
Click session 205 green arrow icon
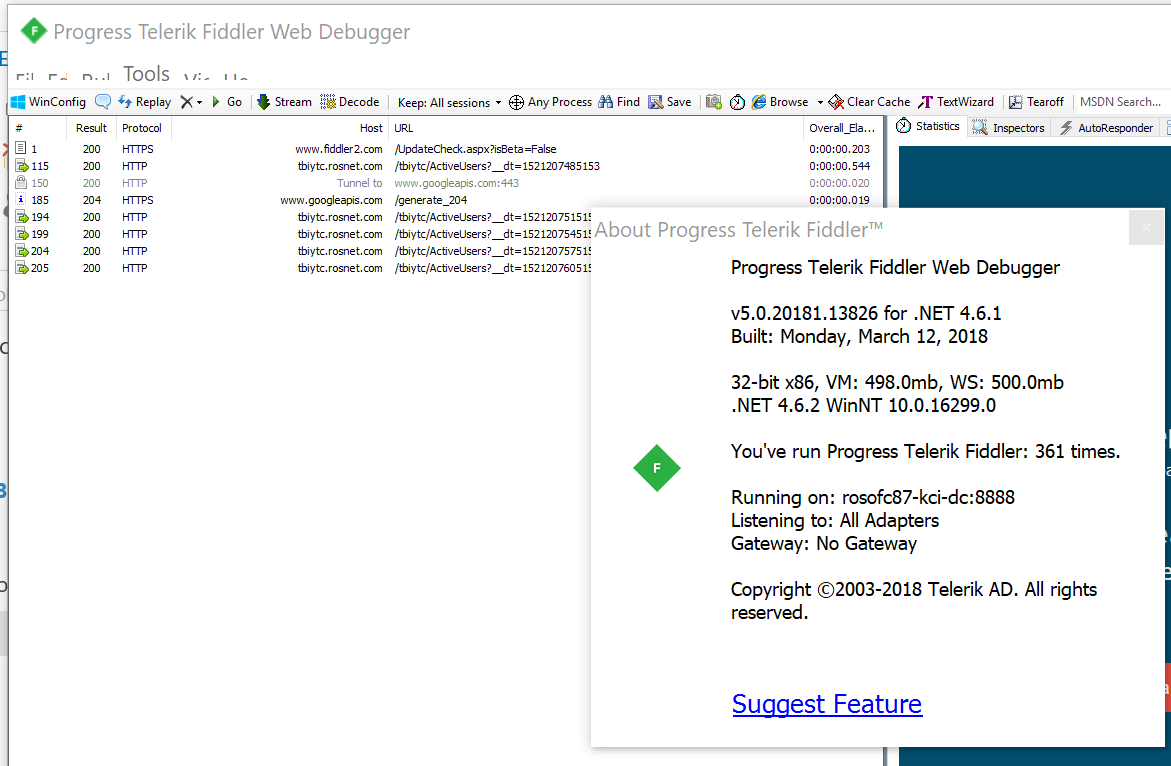[x=22, y=268]
